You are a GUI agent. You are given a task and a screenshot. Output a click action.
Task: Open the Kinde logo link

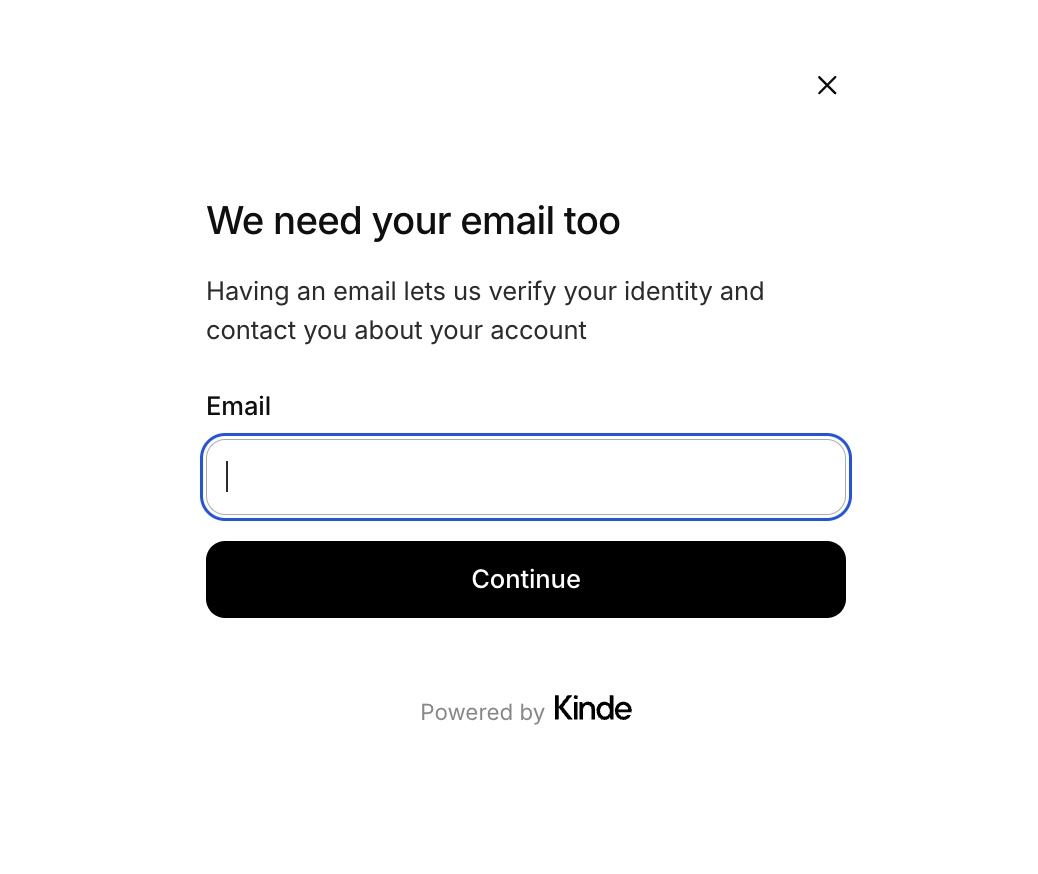tap(592, 708)
